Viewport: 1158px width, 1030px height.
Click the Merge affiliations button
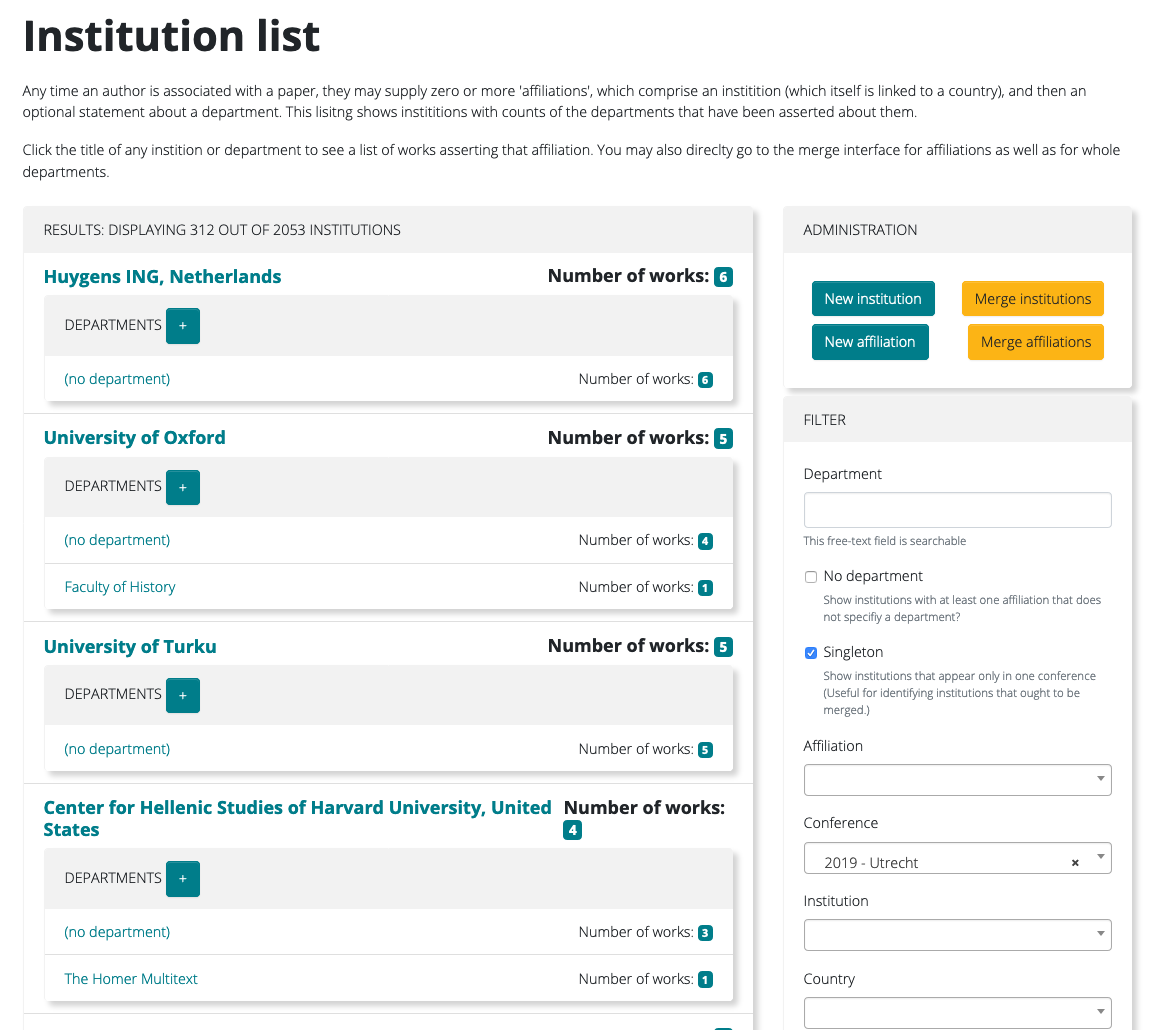[1035, 341]
